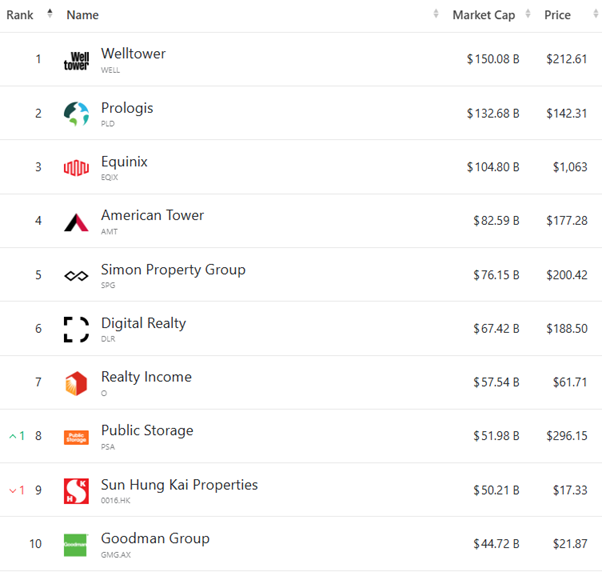Click the green Goodman Group logo
This screenshot has width=605, height=580.
[76, 545]
